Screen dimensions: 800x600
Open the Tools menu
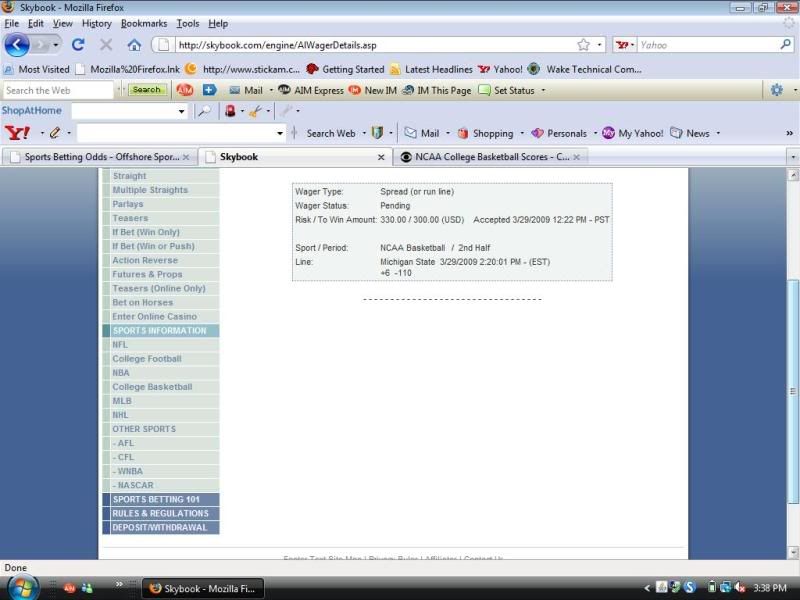tap(188, 23)
